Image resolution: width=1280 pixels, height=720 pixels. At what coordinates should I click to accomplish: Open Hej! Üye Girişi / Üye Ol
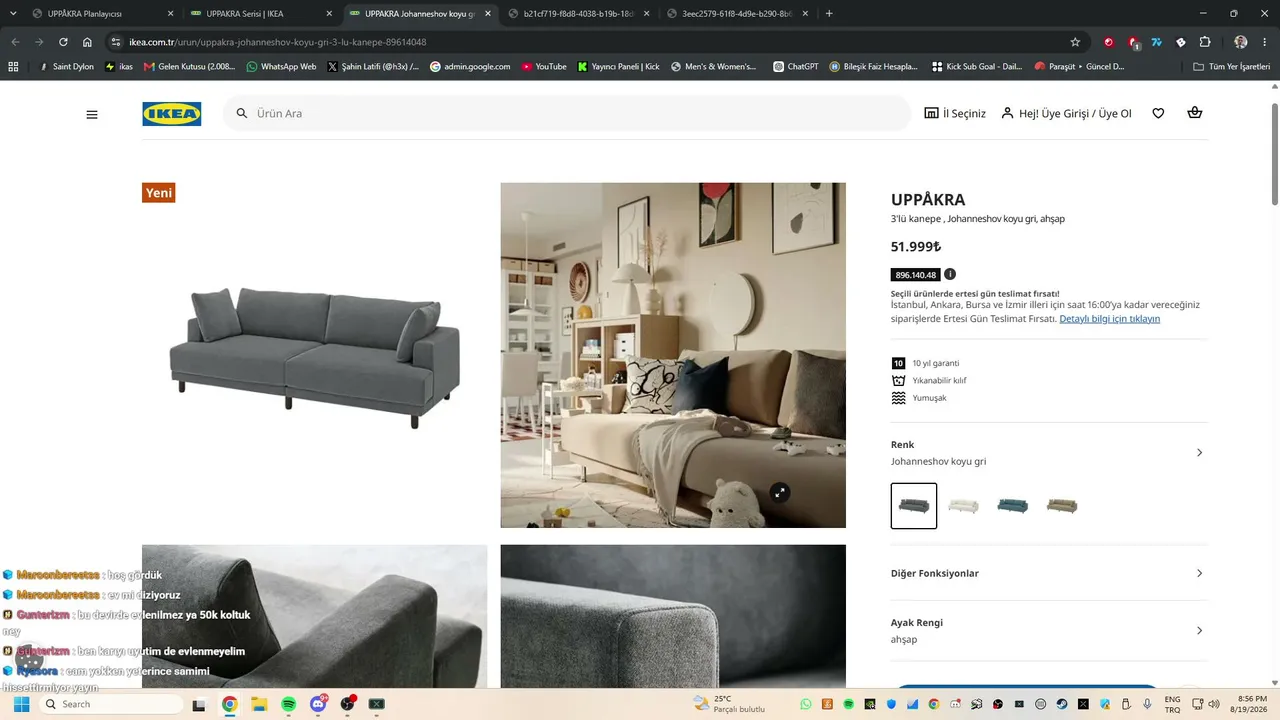[x=1067, y=114]
